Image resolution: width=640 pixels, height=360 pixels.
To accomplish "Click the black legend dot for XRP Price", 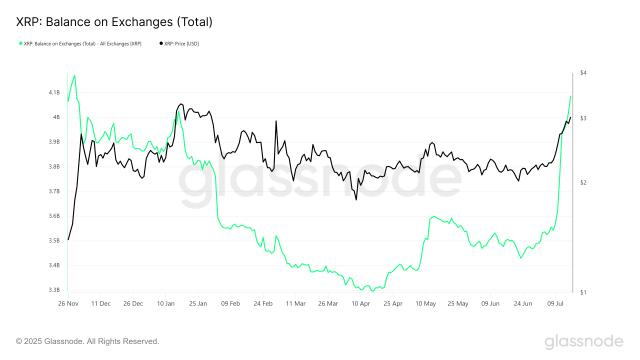I will pos(161,43).
